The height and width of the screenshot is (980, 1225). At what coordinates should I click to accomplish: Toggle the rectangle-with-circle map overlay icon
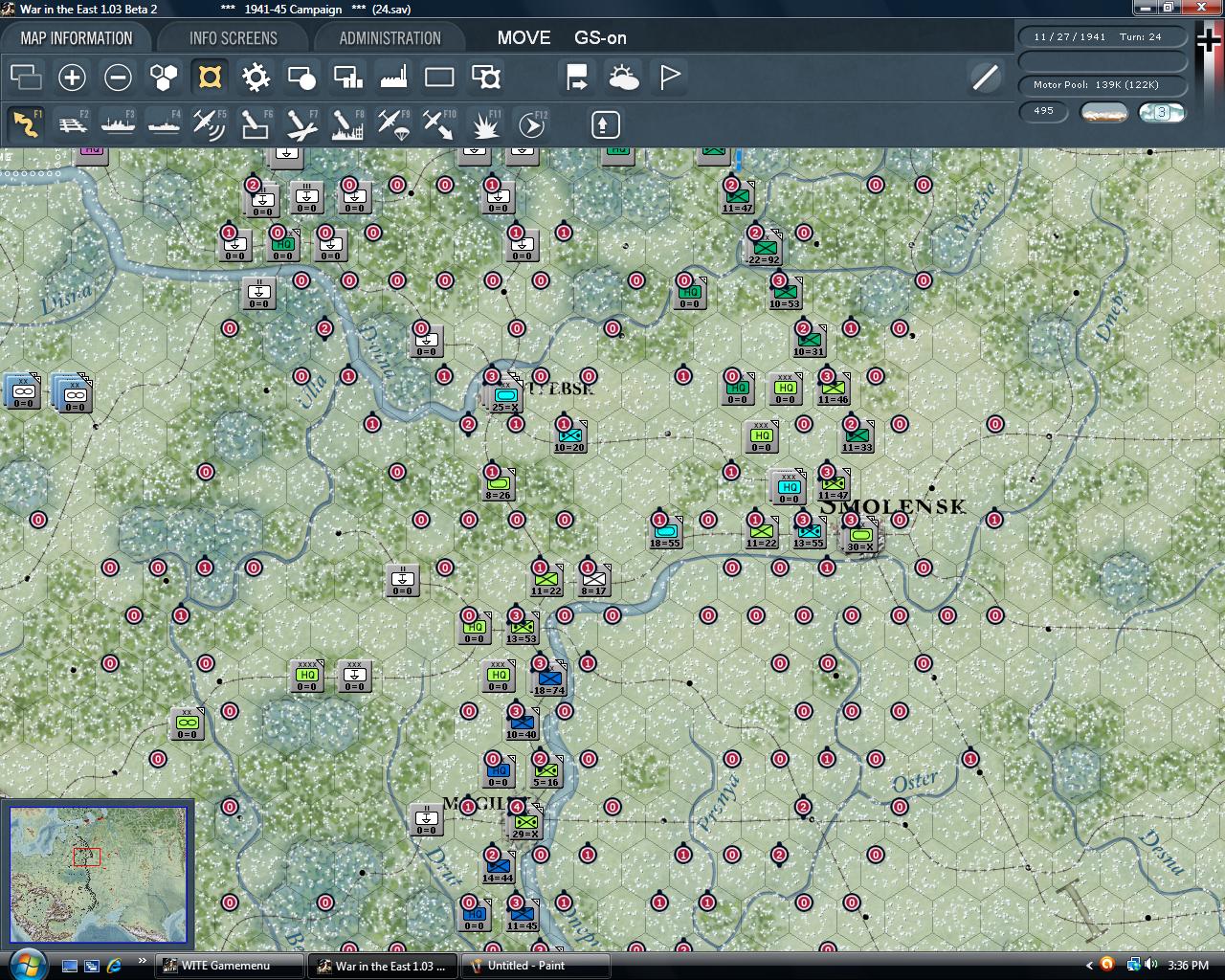click(301, 78)
